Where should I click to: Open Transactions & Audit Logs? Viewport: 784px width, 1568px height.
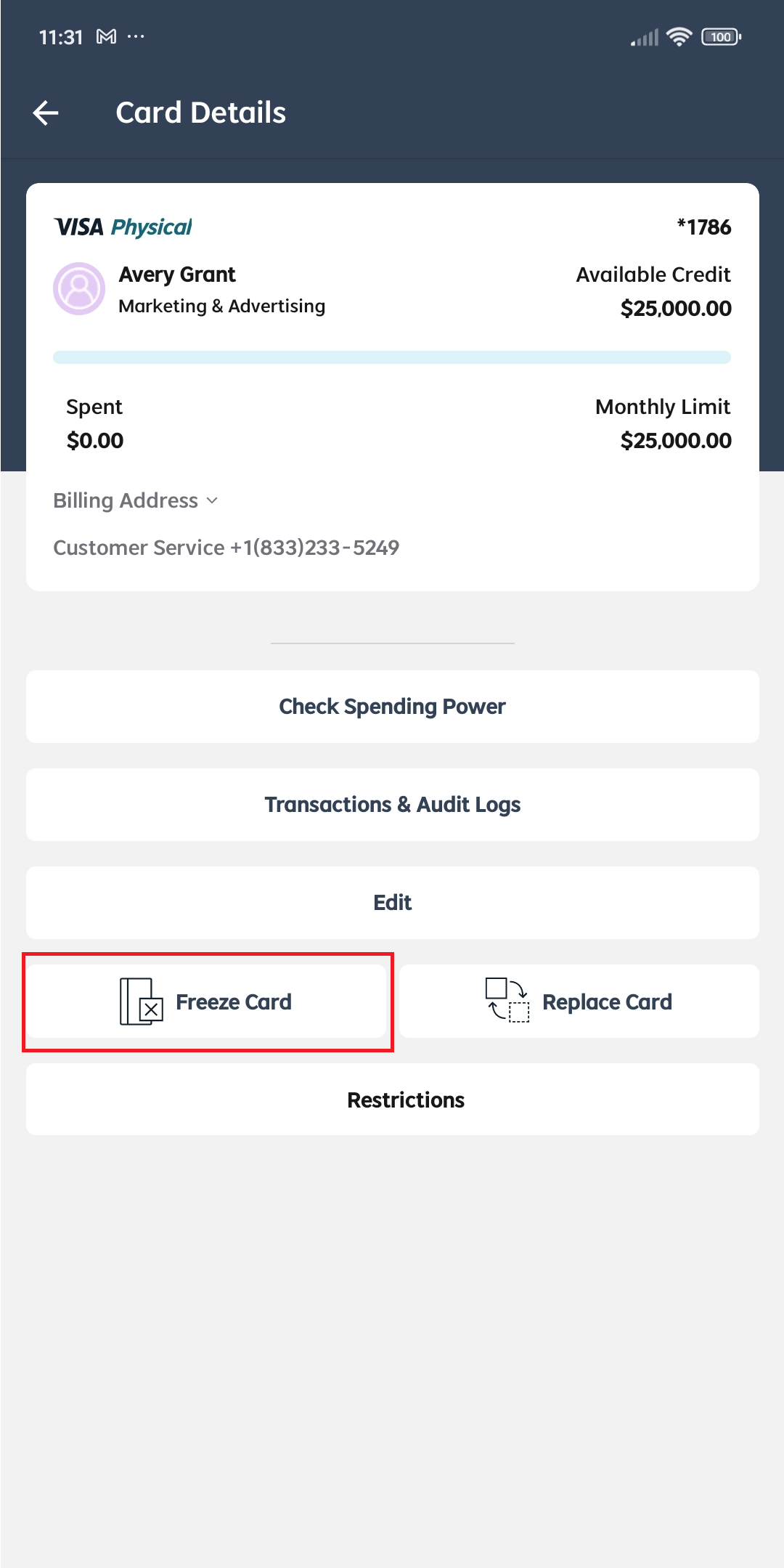pyautogui.click(x=393, y=805)
